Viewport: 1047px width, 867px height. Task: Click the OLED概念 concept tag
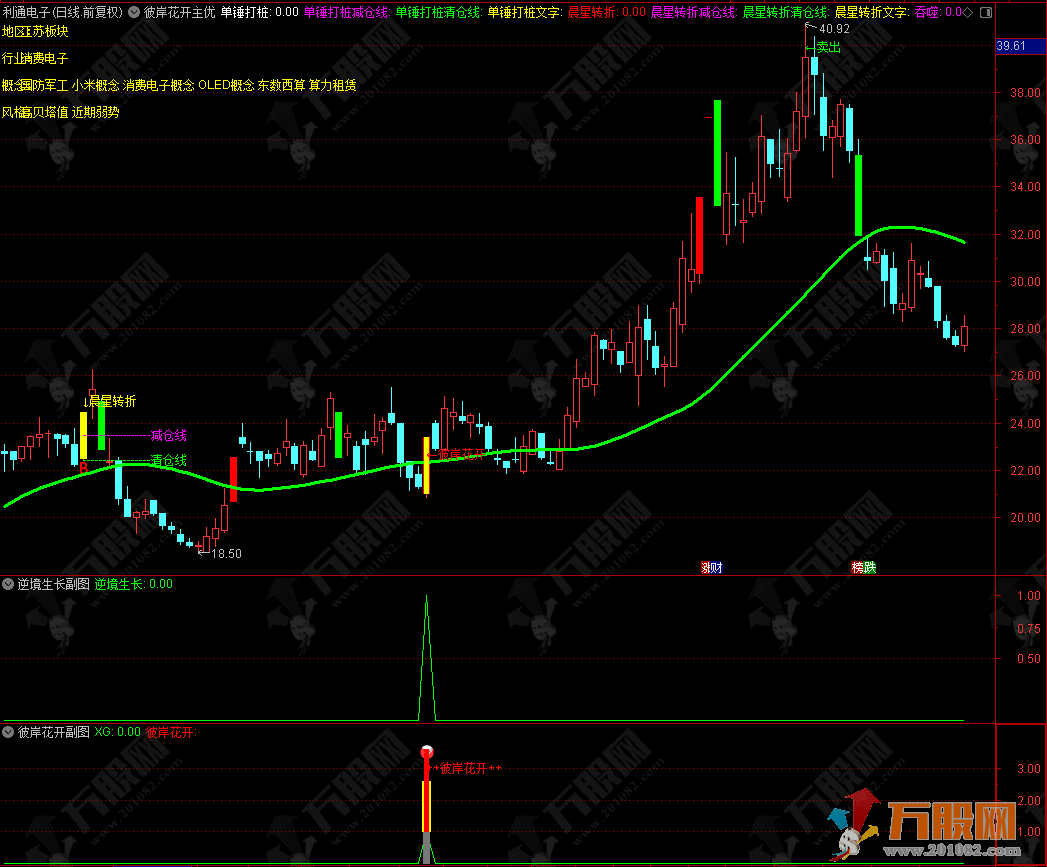pyautogui.click(x=226, y=85)
